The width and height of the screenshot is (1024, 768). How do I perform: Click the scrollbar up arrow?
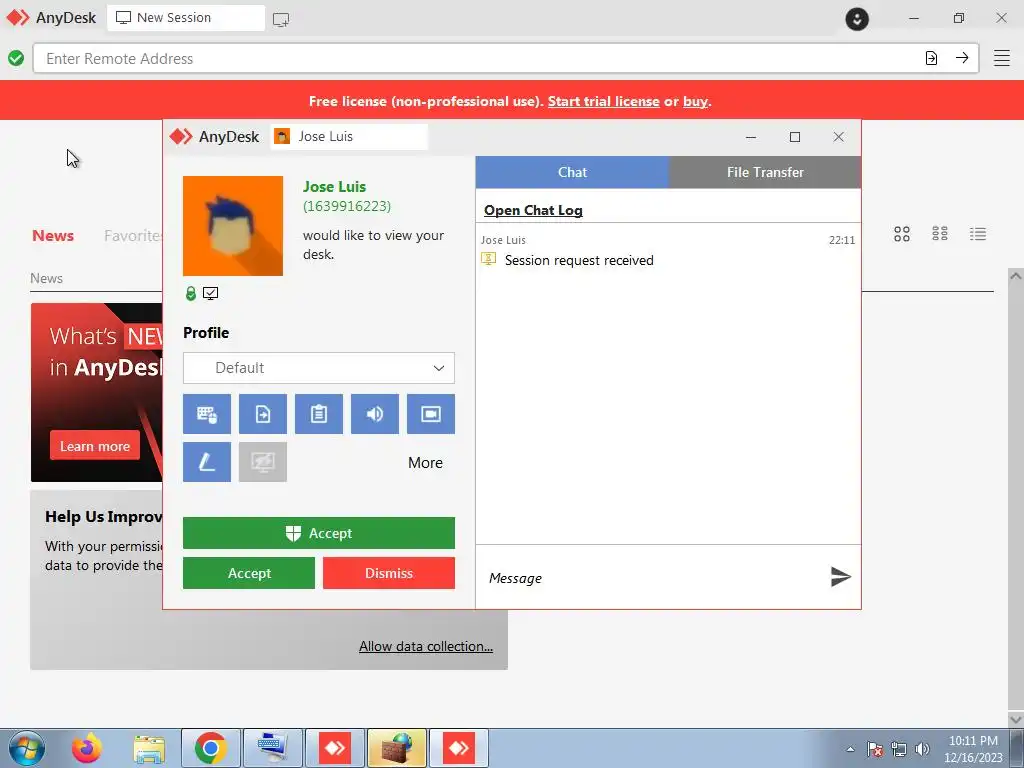1016,276
